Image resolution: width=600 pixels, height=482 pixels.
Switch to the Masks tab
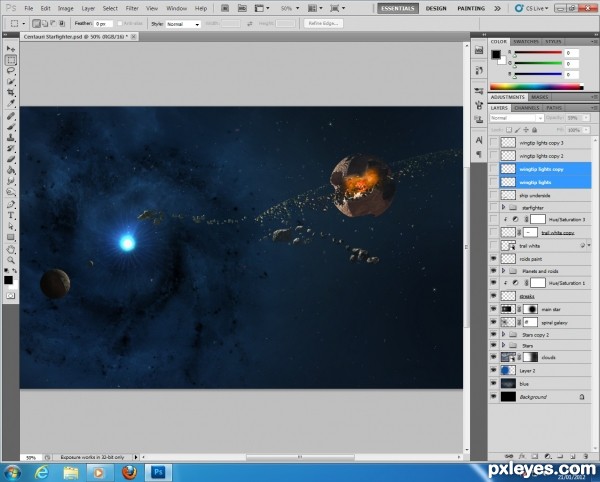click(x=540, y=97)
